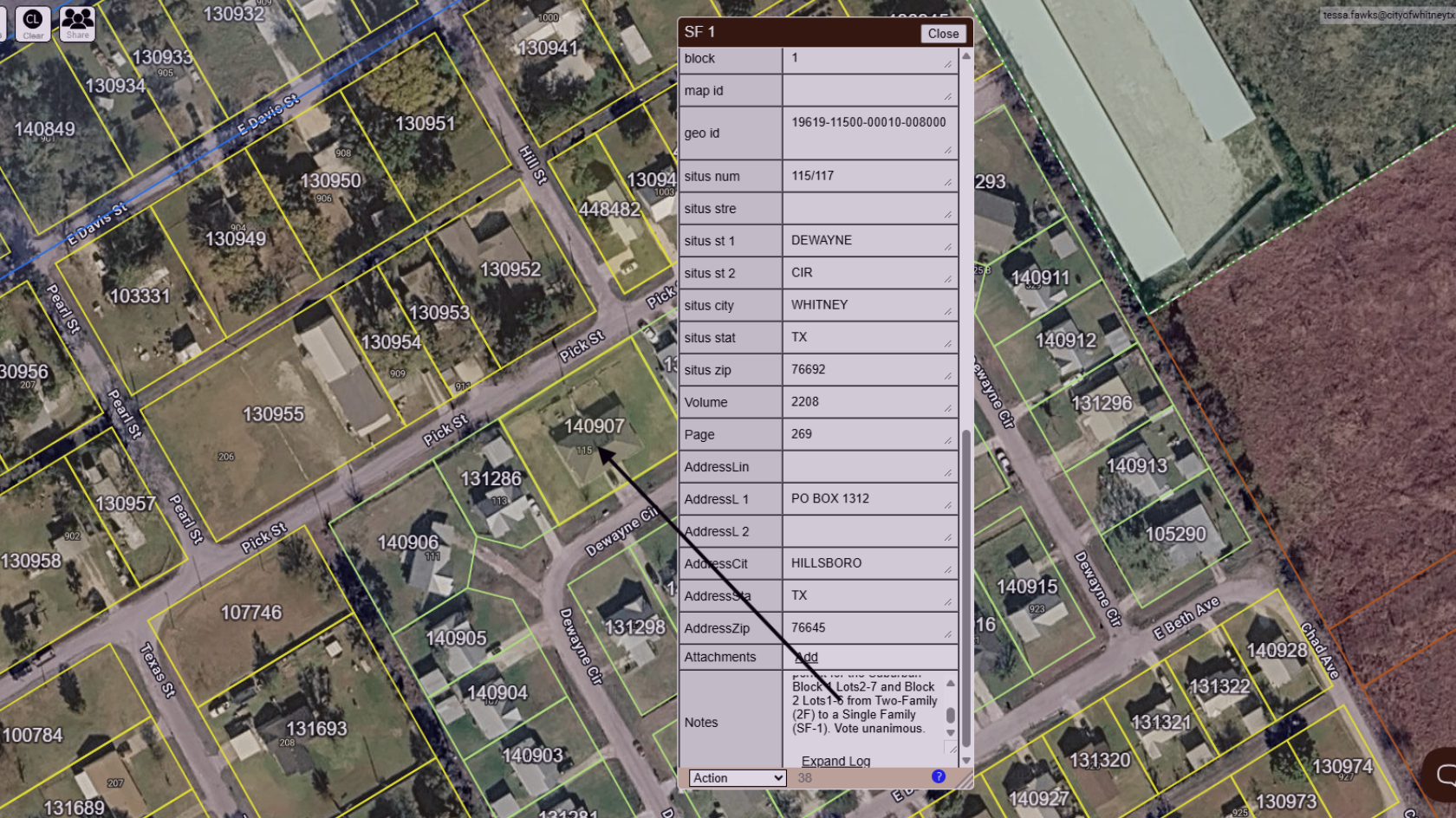Select parcel 107746 on the map
1456x818 pixels.
(x=251, y=613)
